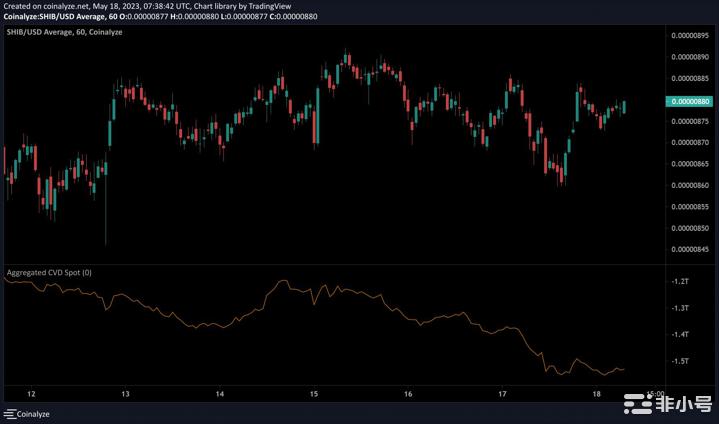
Task: Click the Aggregated CVD Spot indicator label
Action: pos(50,272)
